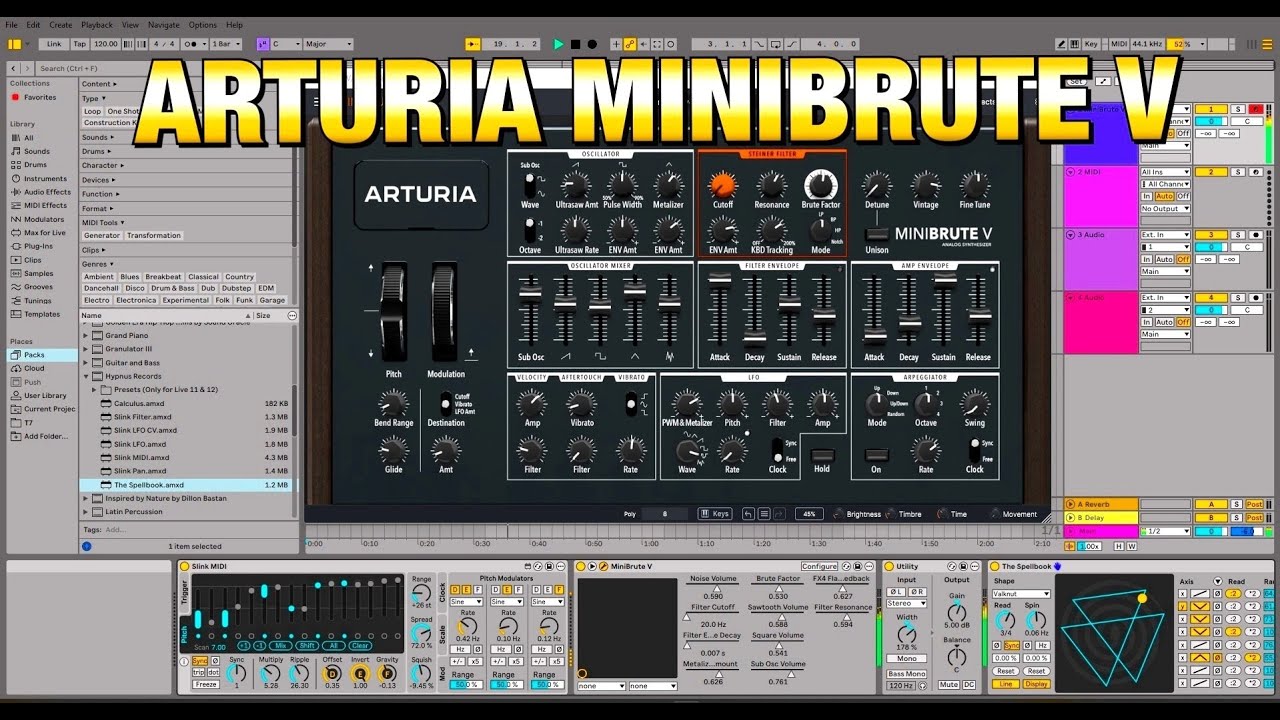Click the Fine Tune knob
Image resolution: width=1280 pixels, height=720 pixels.
coord(974,184)
